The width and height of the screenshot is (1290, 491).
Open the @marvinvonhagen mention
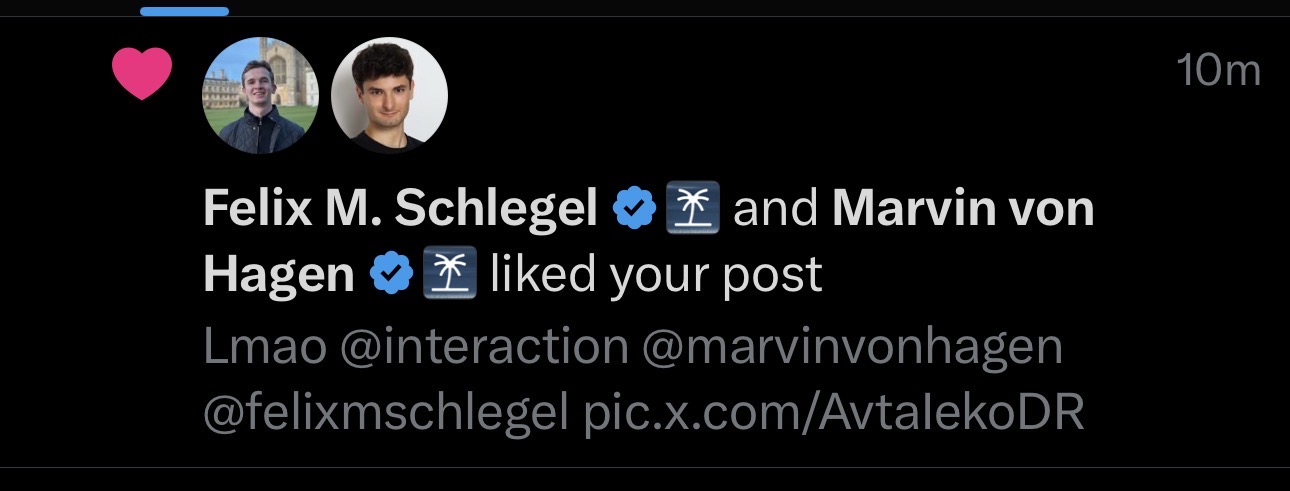coord(852,348)
